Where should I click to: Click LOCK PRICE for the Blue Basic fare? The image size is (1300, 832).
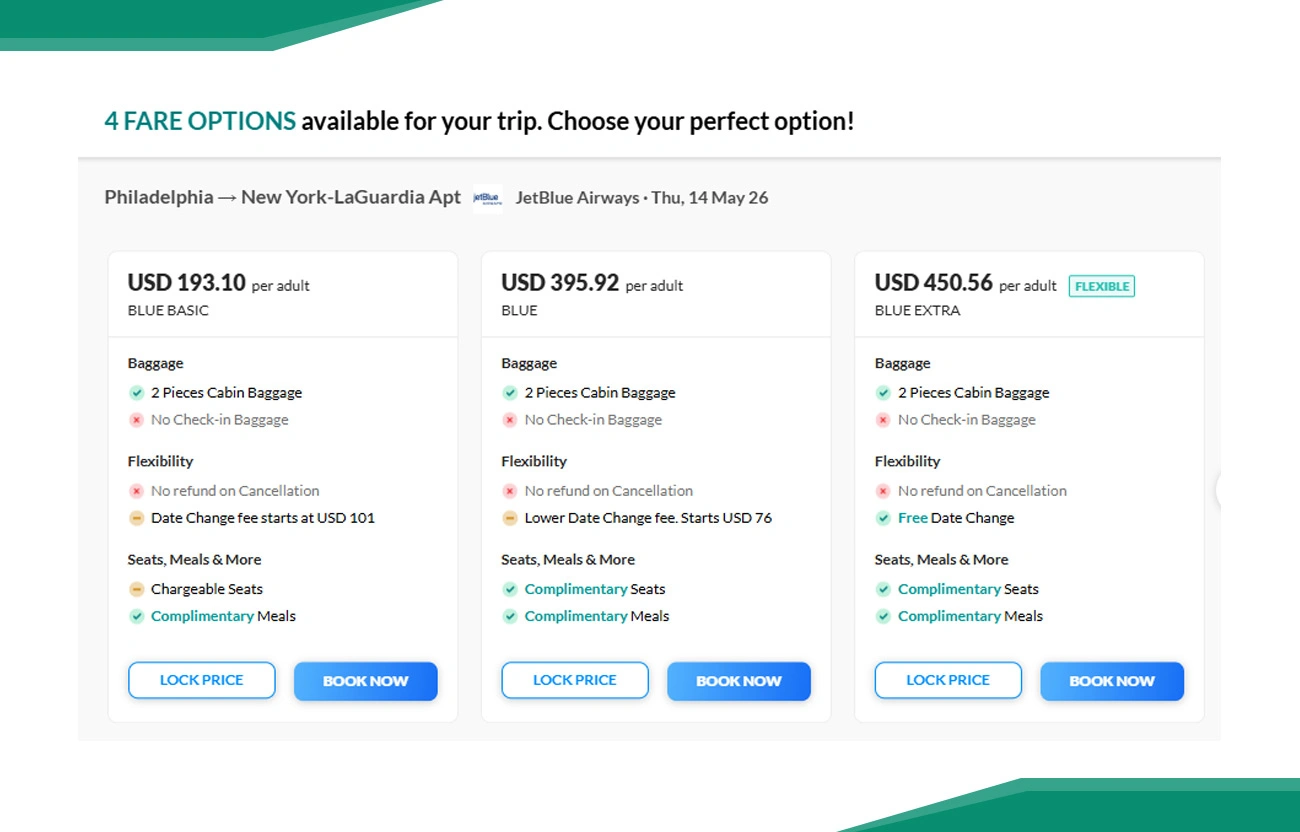point(201,680)
